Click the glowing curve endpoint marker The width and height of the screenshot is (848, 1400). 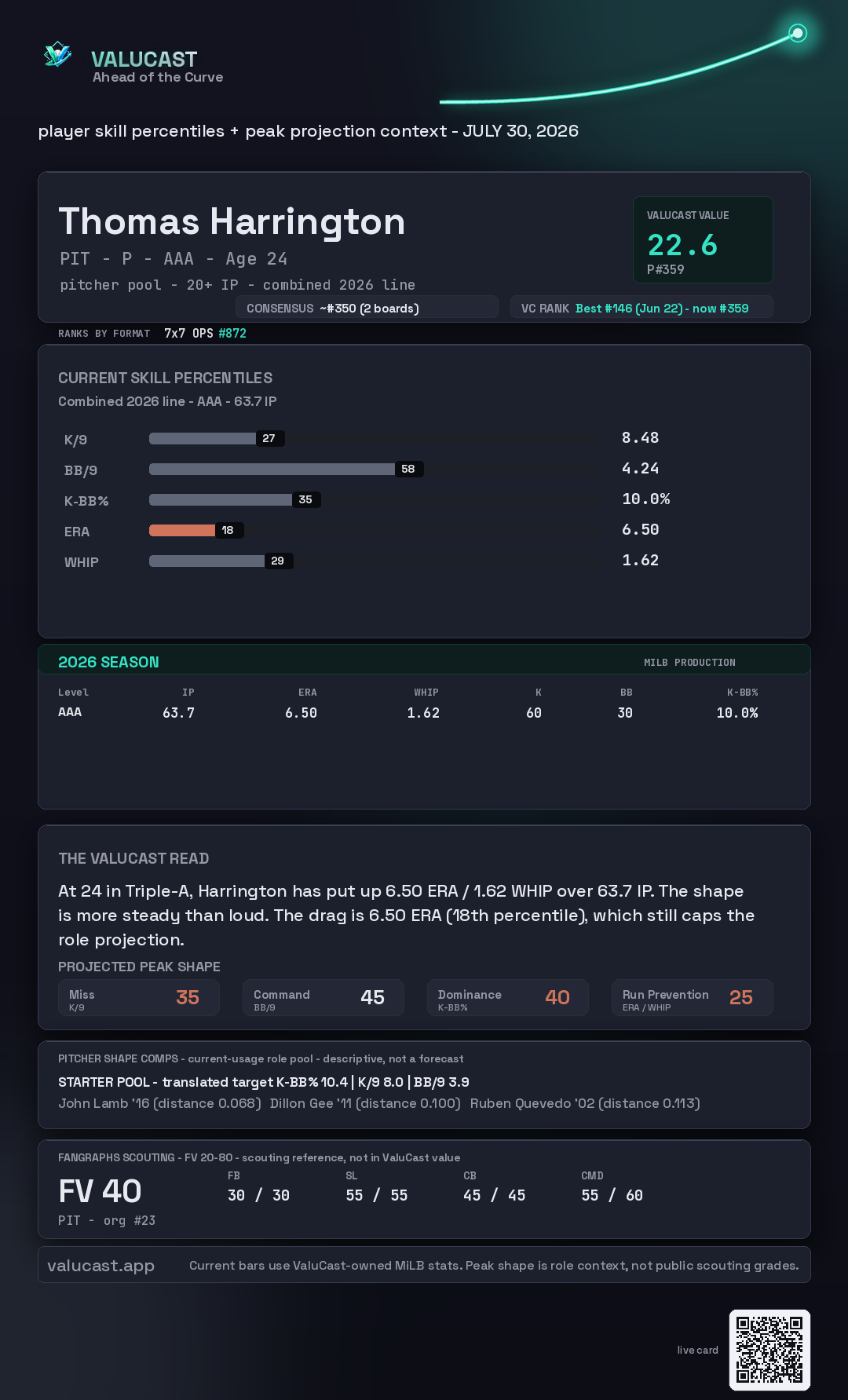pos(798,33)
